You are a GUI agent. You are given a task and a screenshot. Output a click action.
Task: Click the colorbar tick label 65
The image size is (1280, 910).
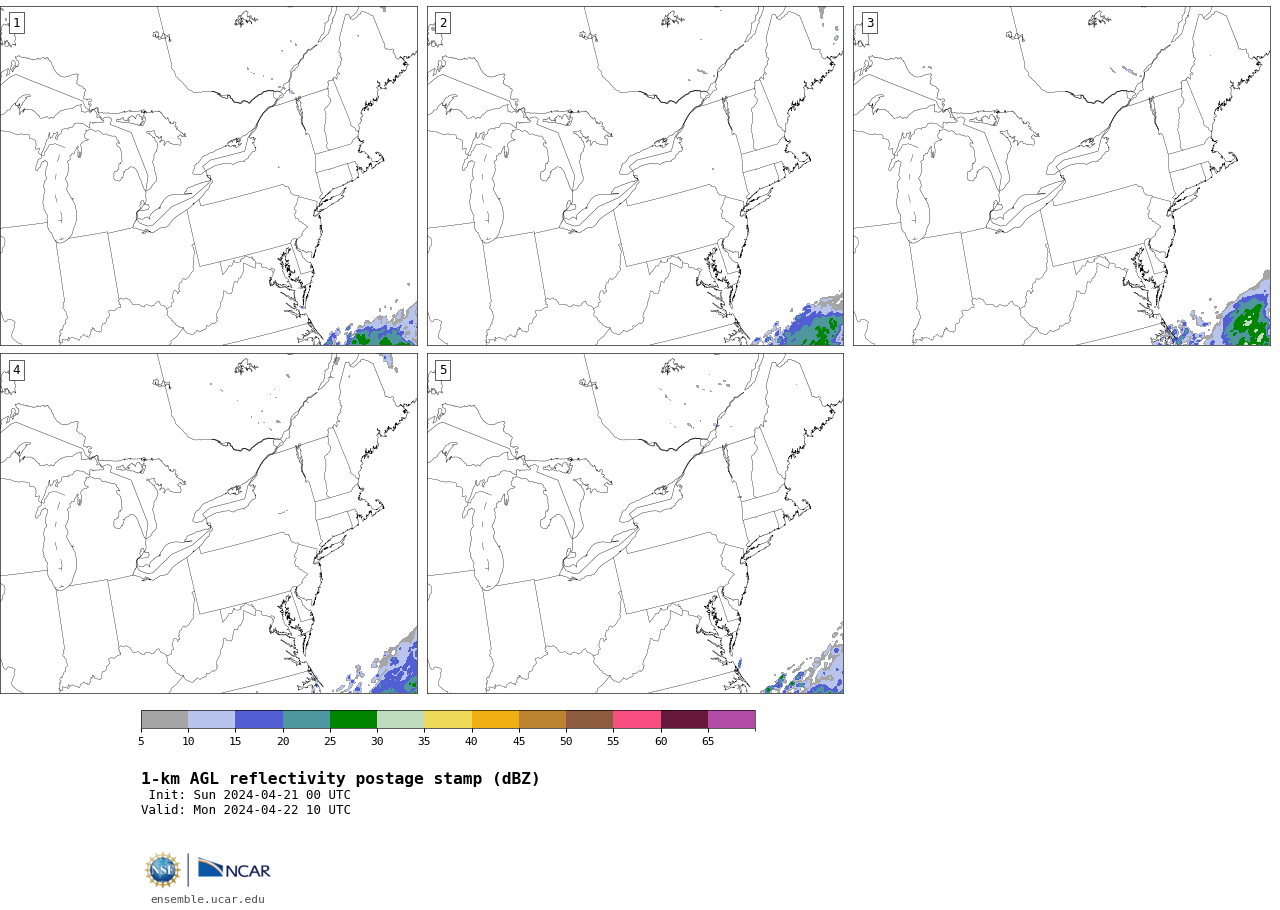tap(708, 741)
